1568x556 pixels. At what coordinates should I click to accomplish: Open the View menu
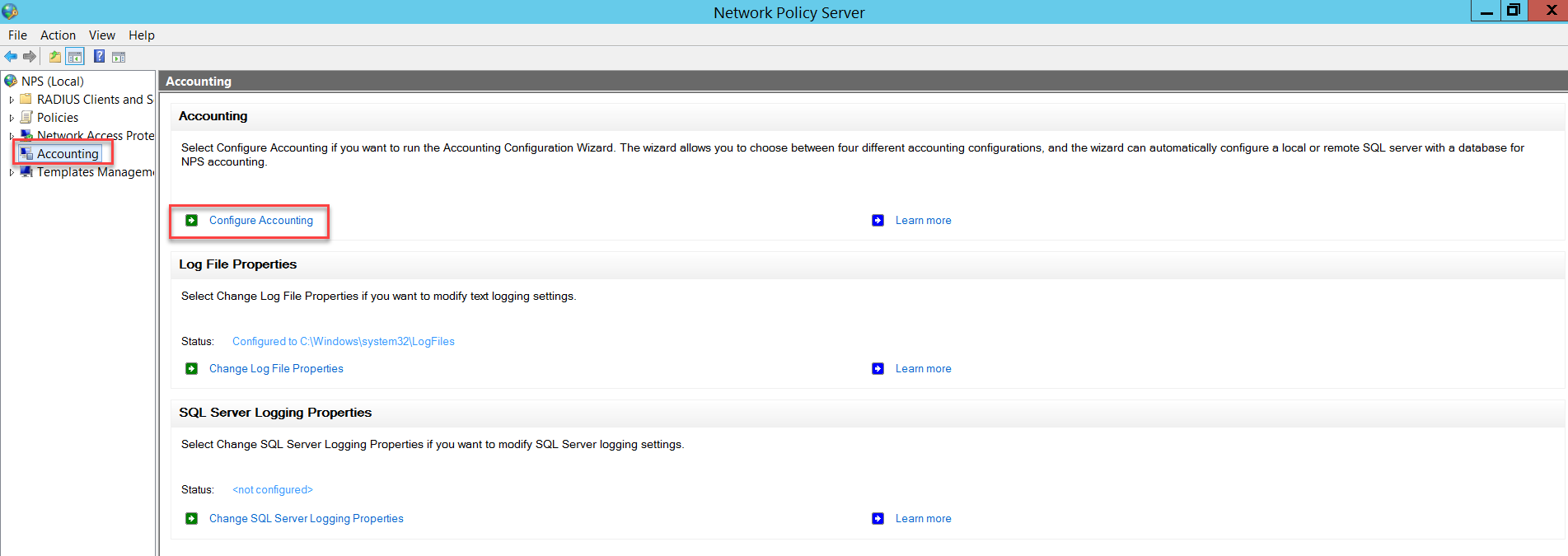click(102, 35)
